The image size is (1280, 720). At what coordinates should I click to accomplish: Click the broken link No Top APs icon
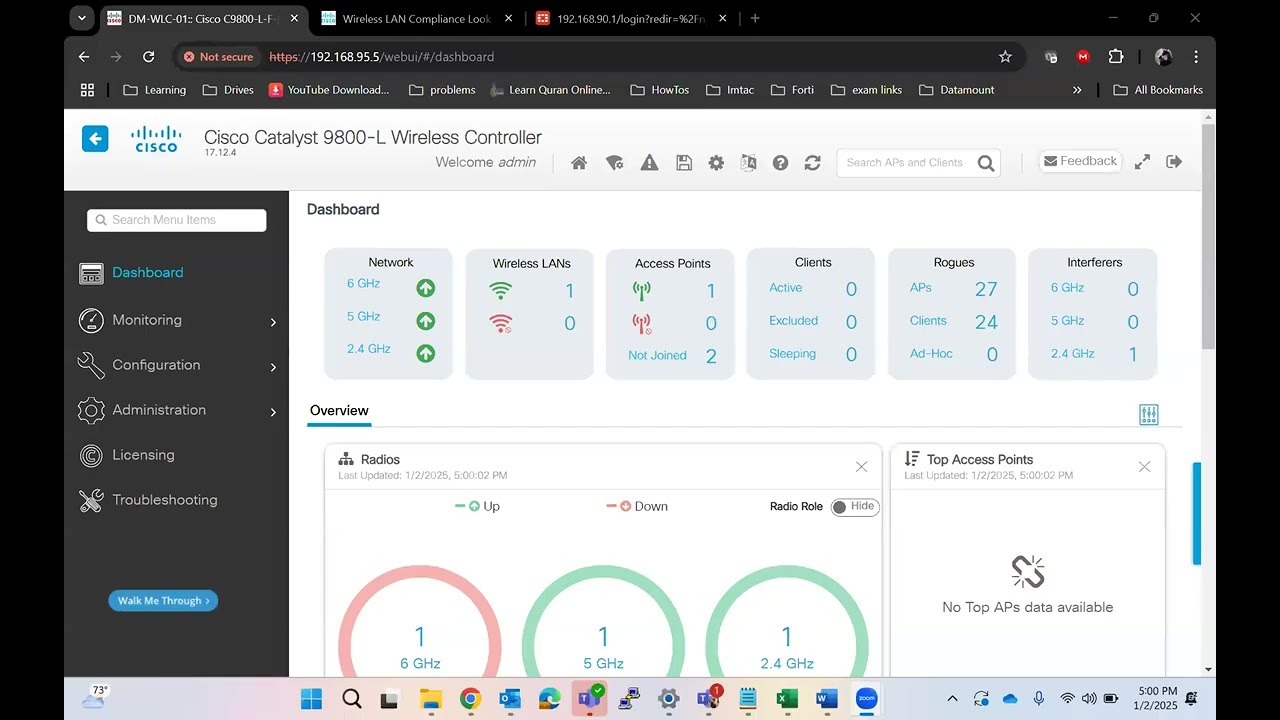(1027, 572)
